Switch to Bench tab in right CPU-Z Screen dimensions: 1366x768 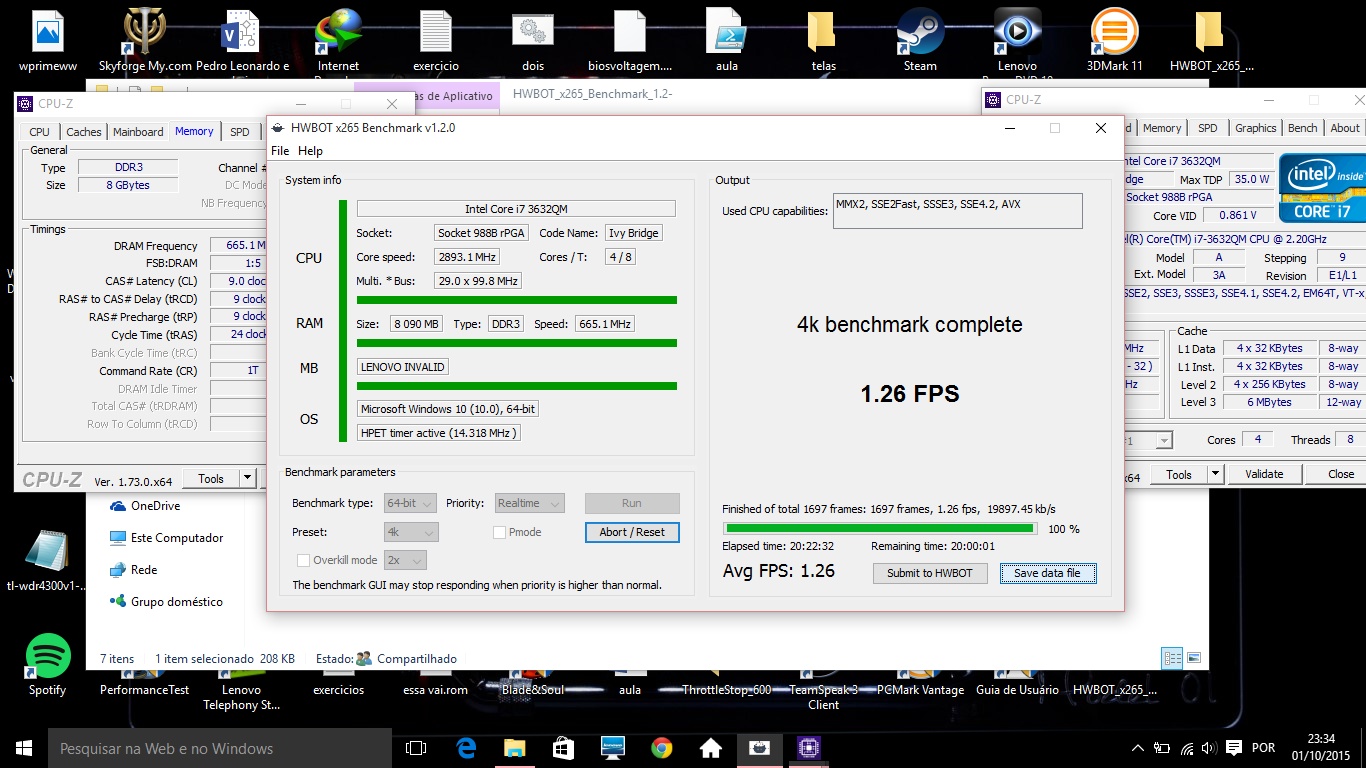coord(1302,128)
